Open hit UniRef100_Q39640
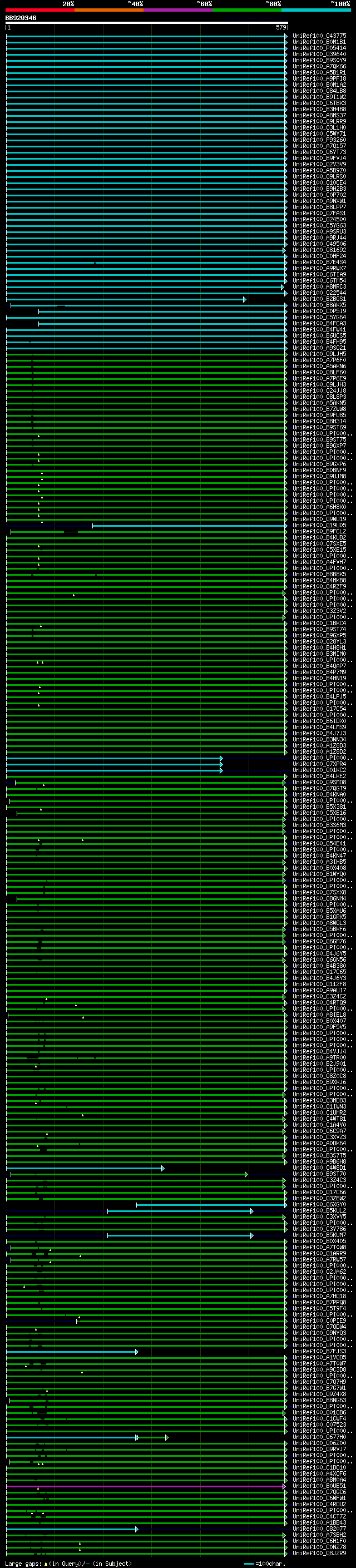Viewport: 356px width, 1568px height. [x=319, y=54]
